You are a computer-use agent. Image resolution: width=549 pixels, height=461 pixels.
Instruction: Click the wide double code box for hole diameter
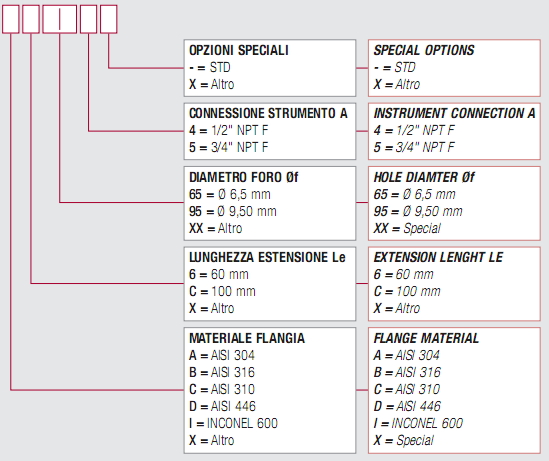[60, 19]
